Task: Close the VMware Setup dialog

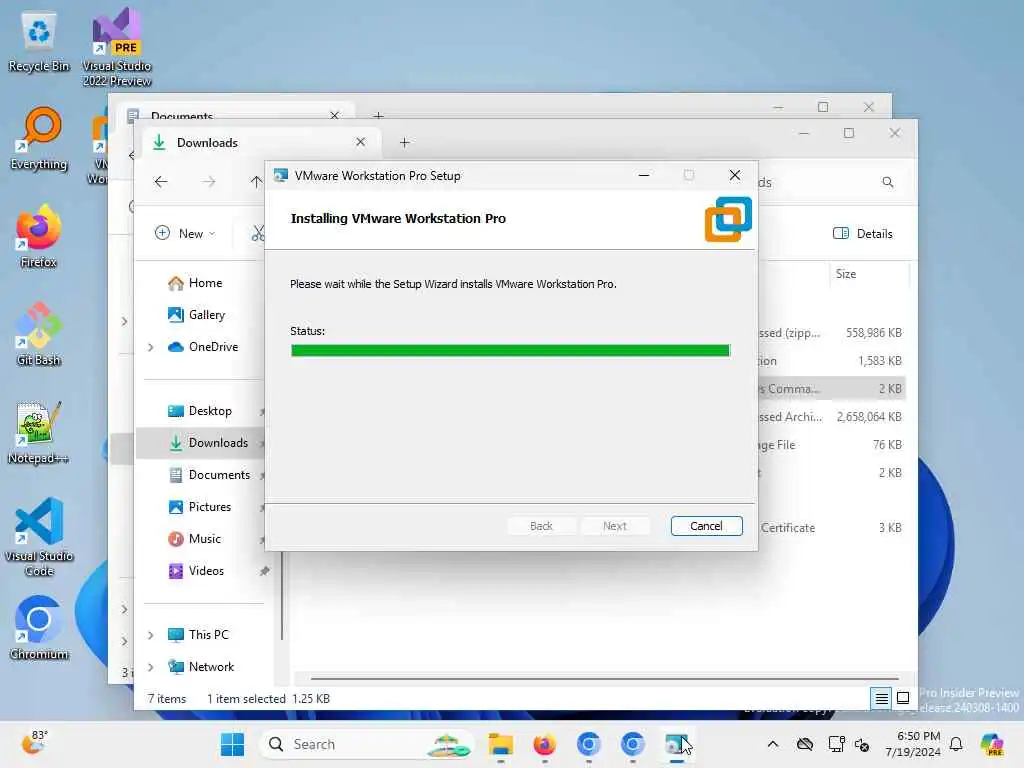Action: pos(735,175)
